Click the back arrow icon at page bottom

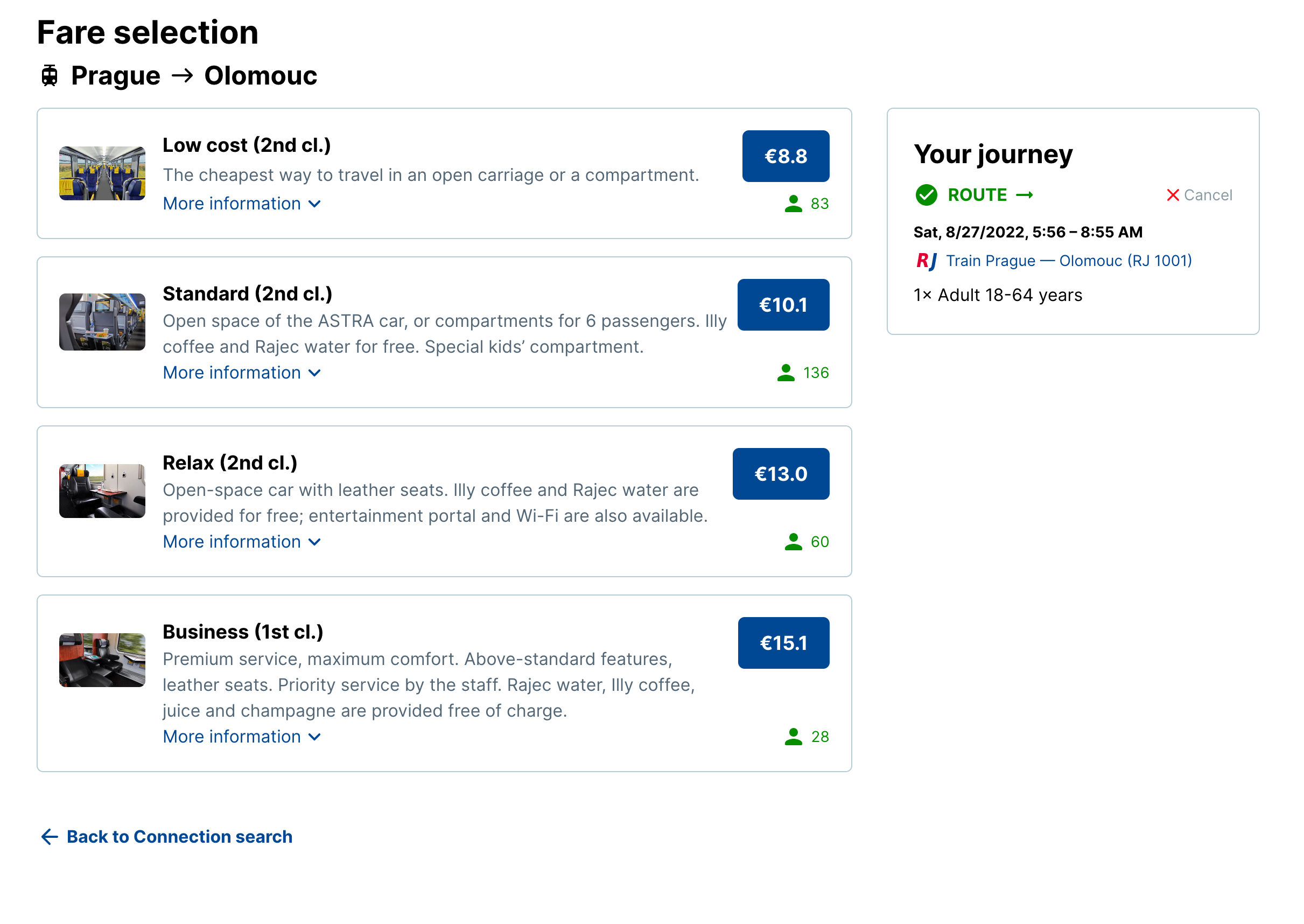(50, 837)
